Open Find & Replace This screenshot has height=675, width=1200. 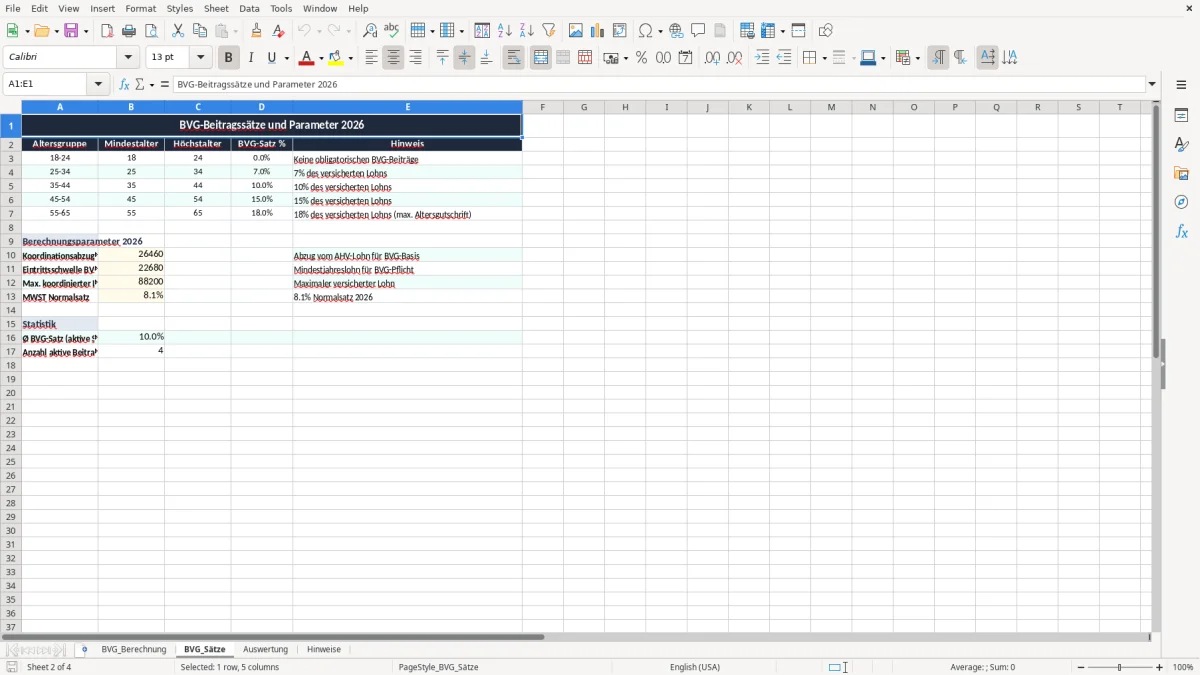pos(370,31)
